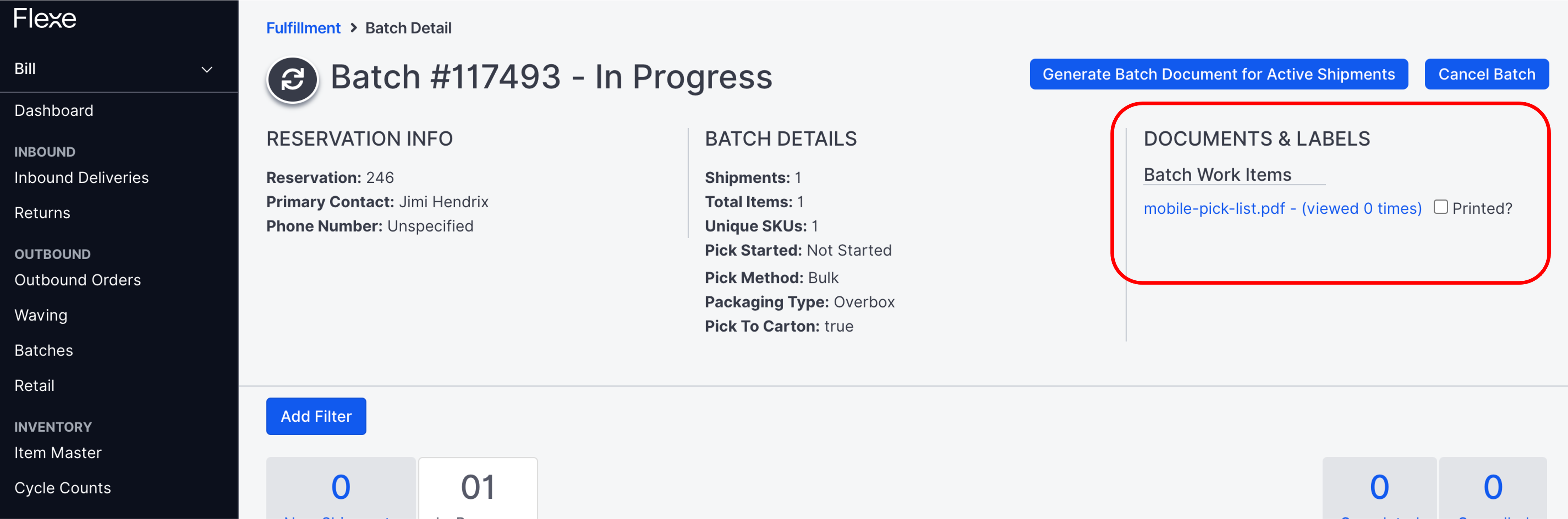The width and height of the screenshot is (1568, 519).
Task: Open the Returns section
Action: (42, 212)
